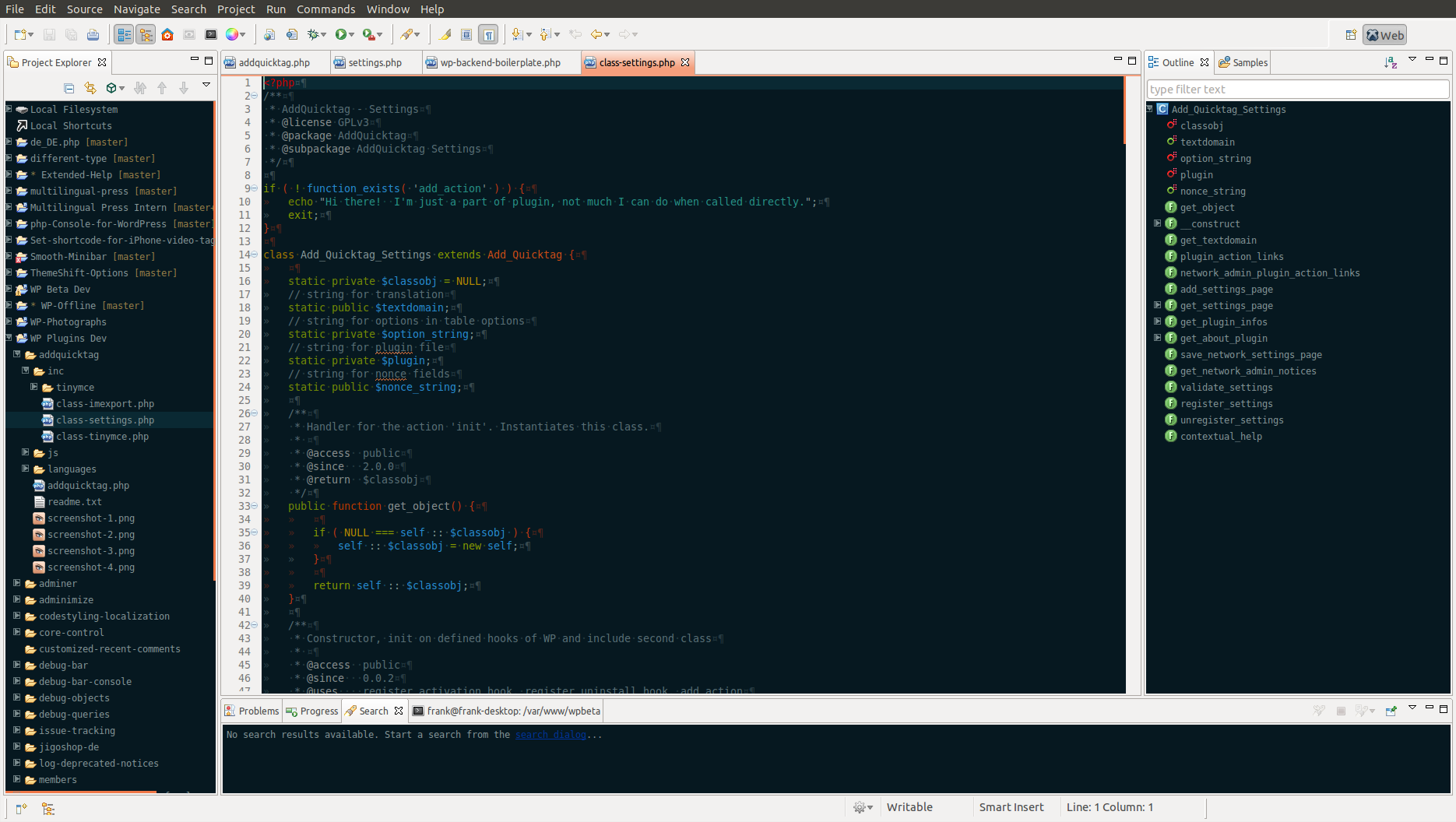The image size is (1456, 822).
Task: Select contextual_help function in Outline
Action: [1221, 436]
